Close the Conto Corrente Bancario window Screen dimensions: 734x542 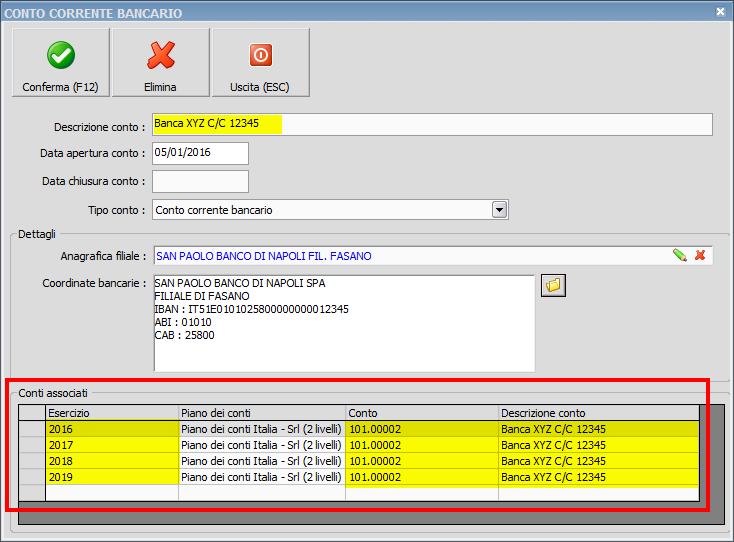pos(721,11)
